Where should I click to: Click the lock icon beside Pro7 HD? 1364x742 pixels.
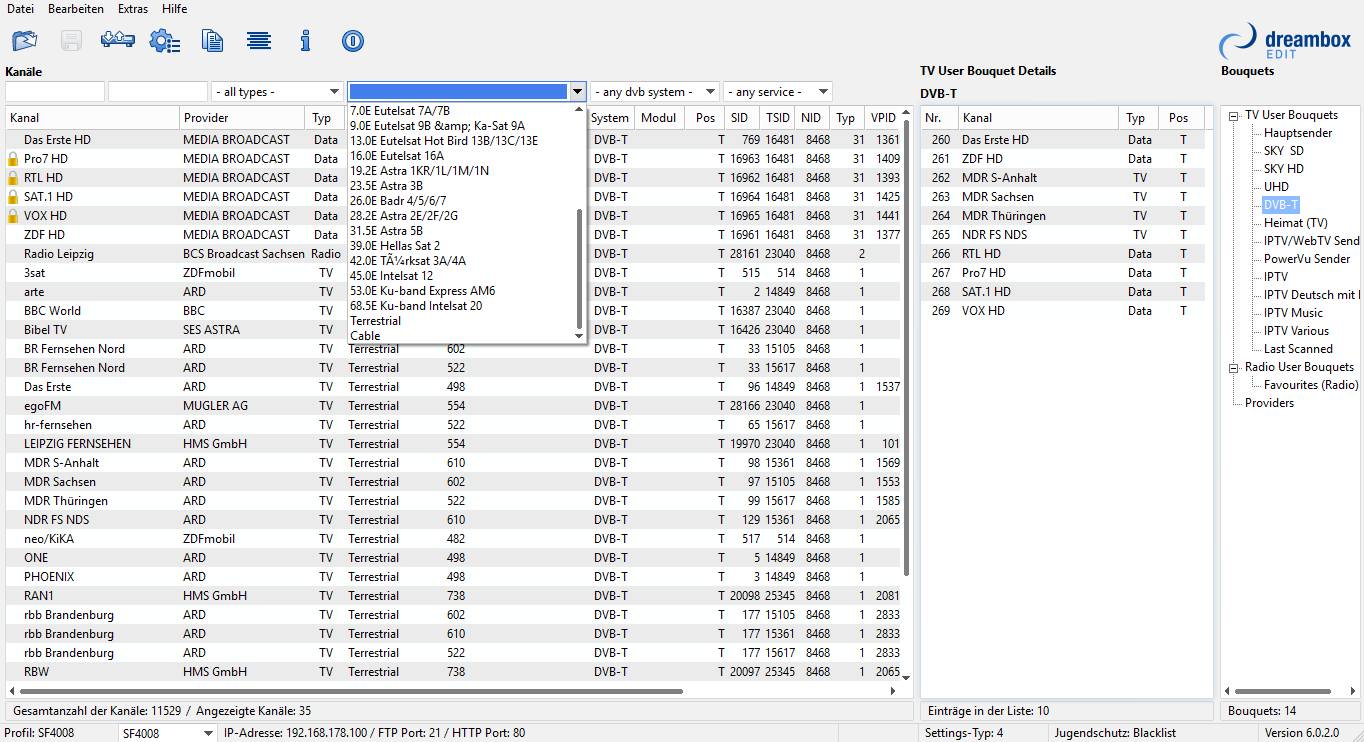click(13, 159)
